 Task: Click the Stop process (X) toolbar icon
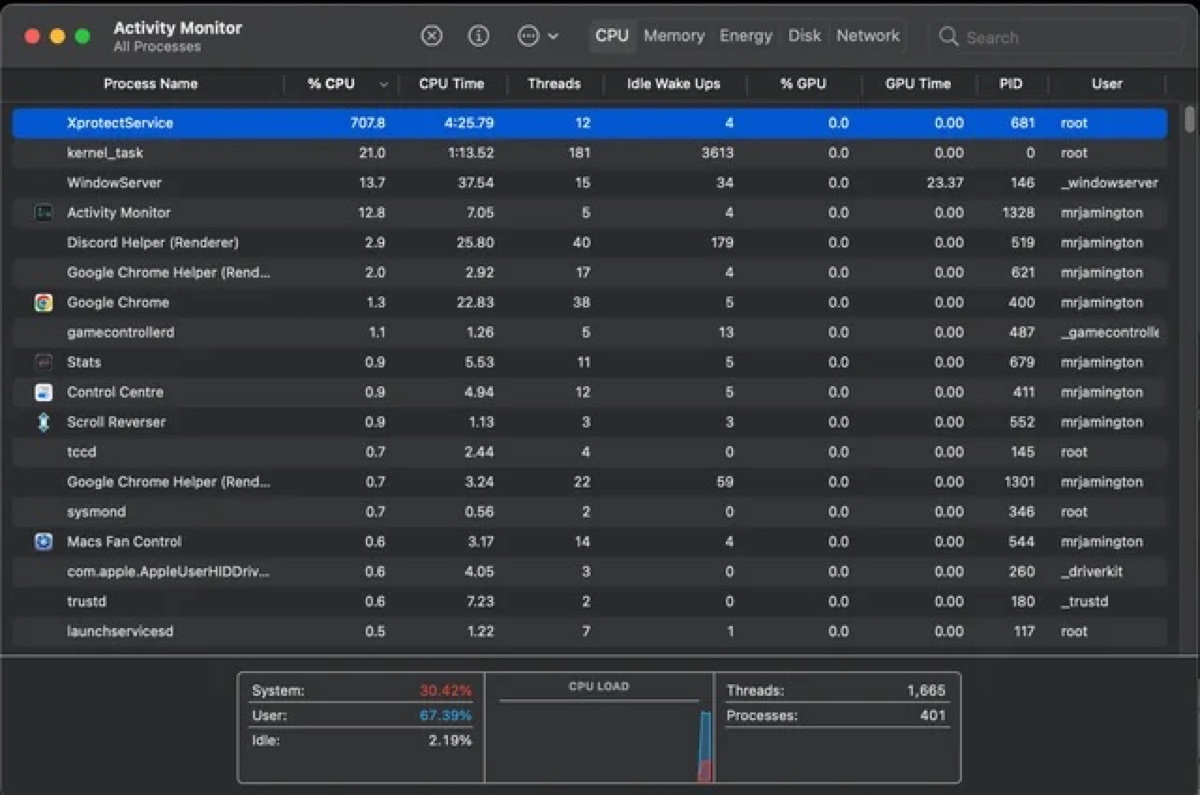(431, 36)
